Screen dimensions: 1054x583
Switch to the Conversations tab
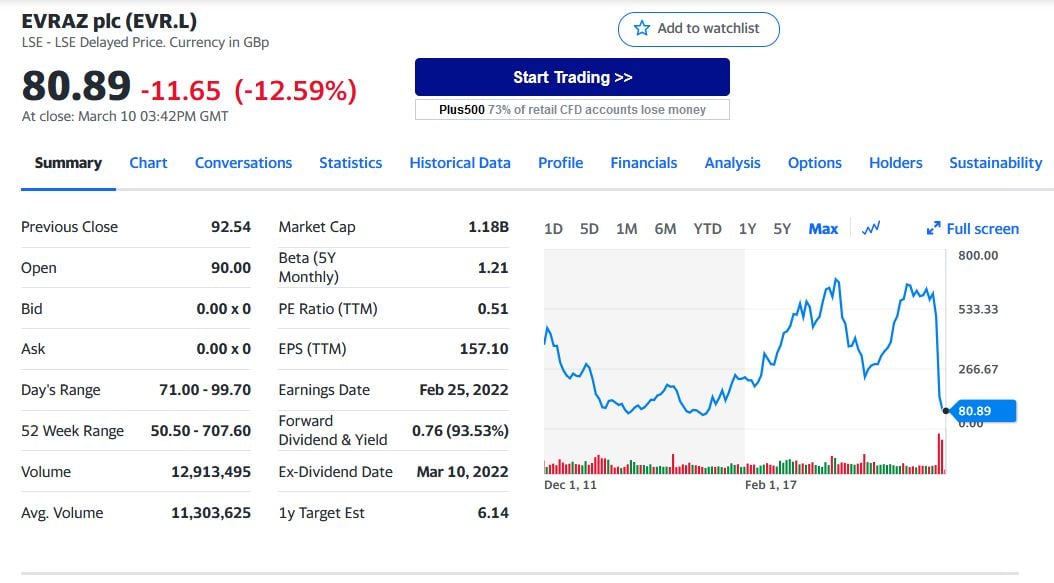(x=243, y=163)
